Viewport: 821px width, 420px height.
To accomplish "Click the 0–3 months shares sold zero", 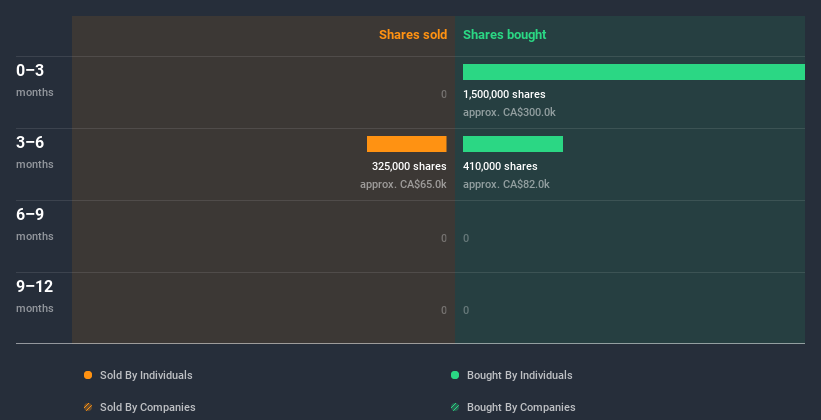I will (444, 94).
